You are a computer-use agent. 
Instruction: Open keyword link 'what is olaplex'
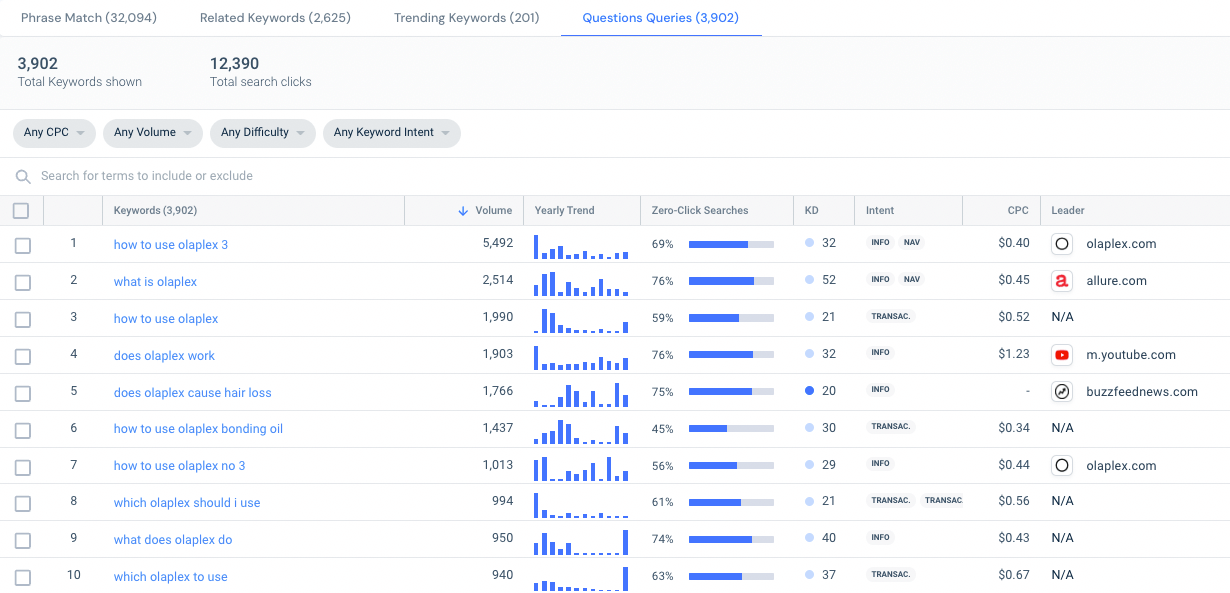(155, 282)
